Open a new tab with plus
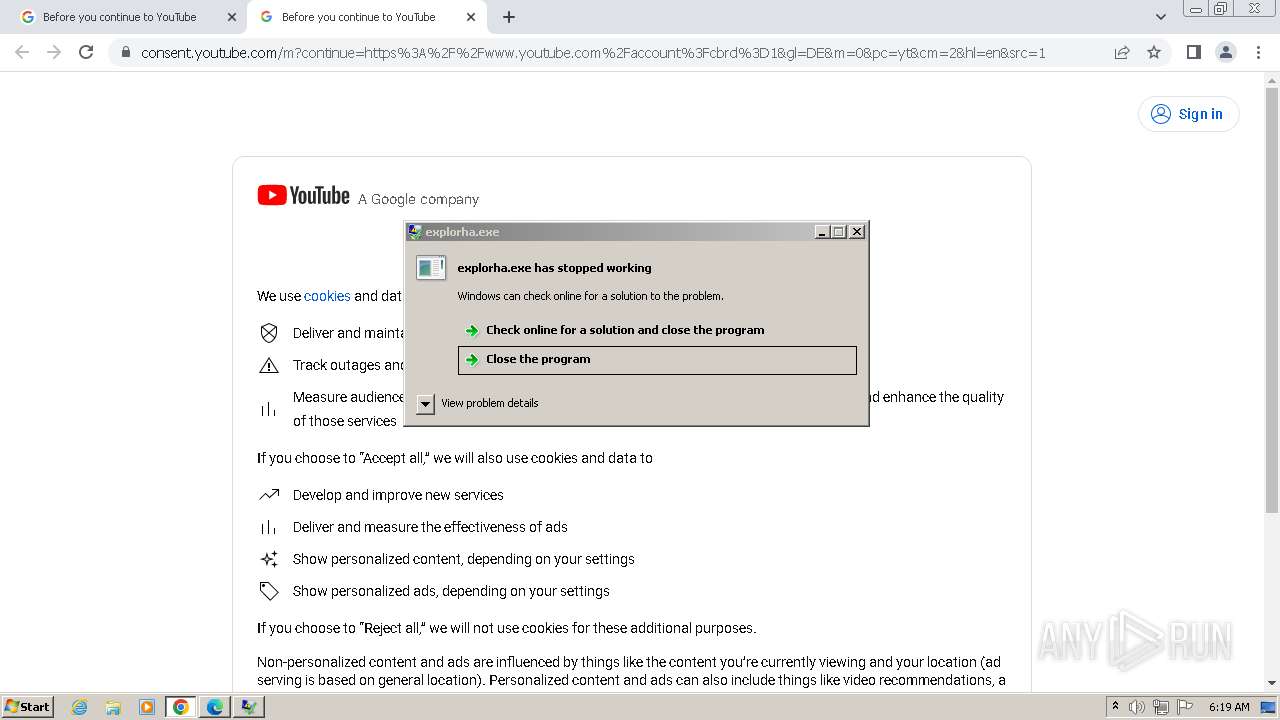The image size is (1280, 720). tap(509, 17)
